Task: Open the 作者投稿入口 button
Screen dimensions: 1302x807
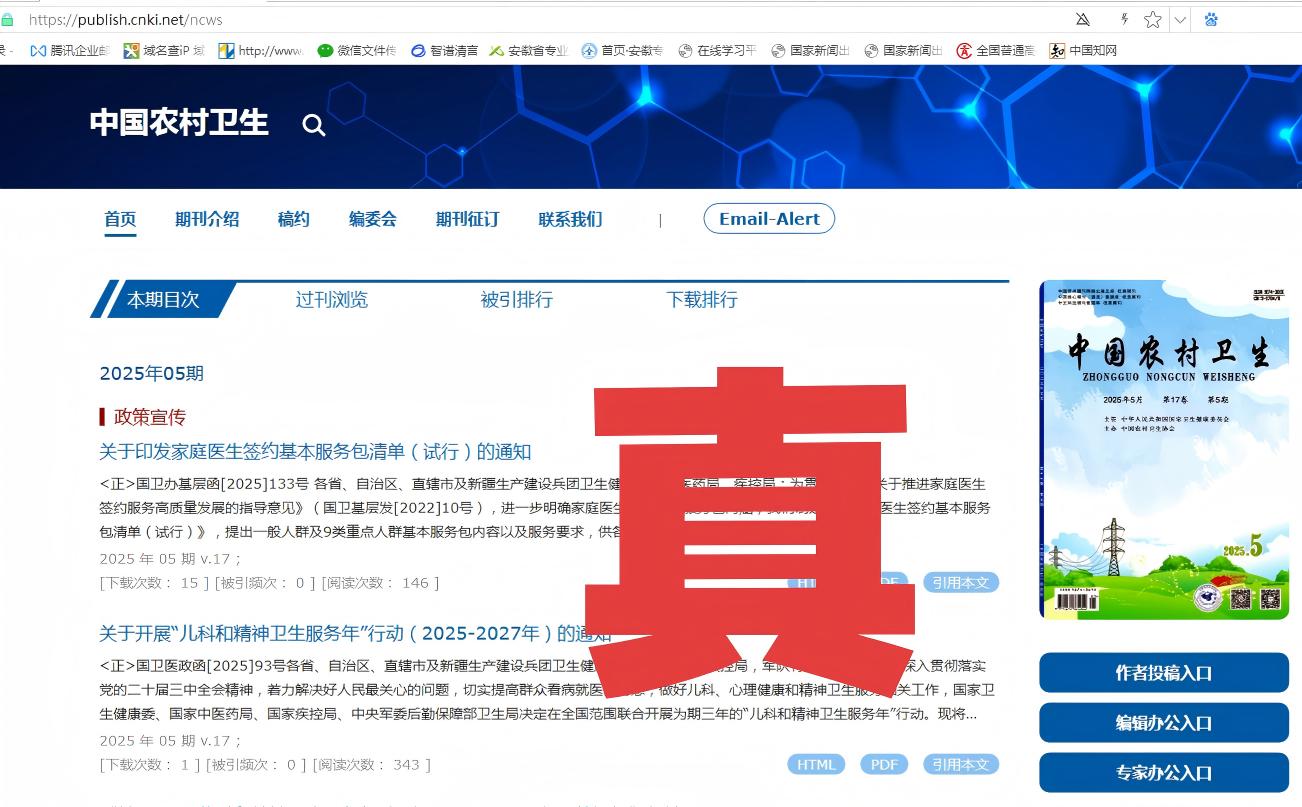Action: (1163, 673)
